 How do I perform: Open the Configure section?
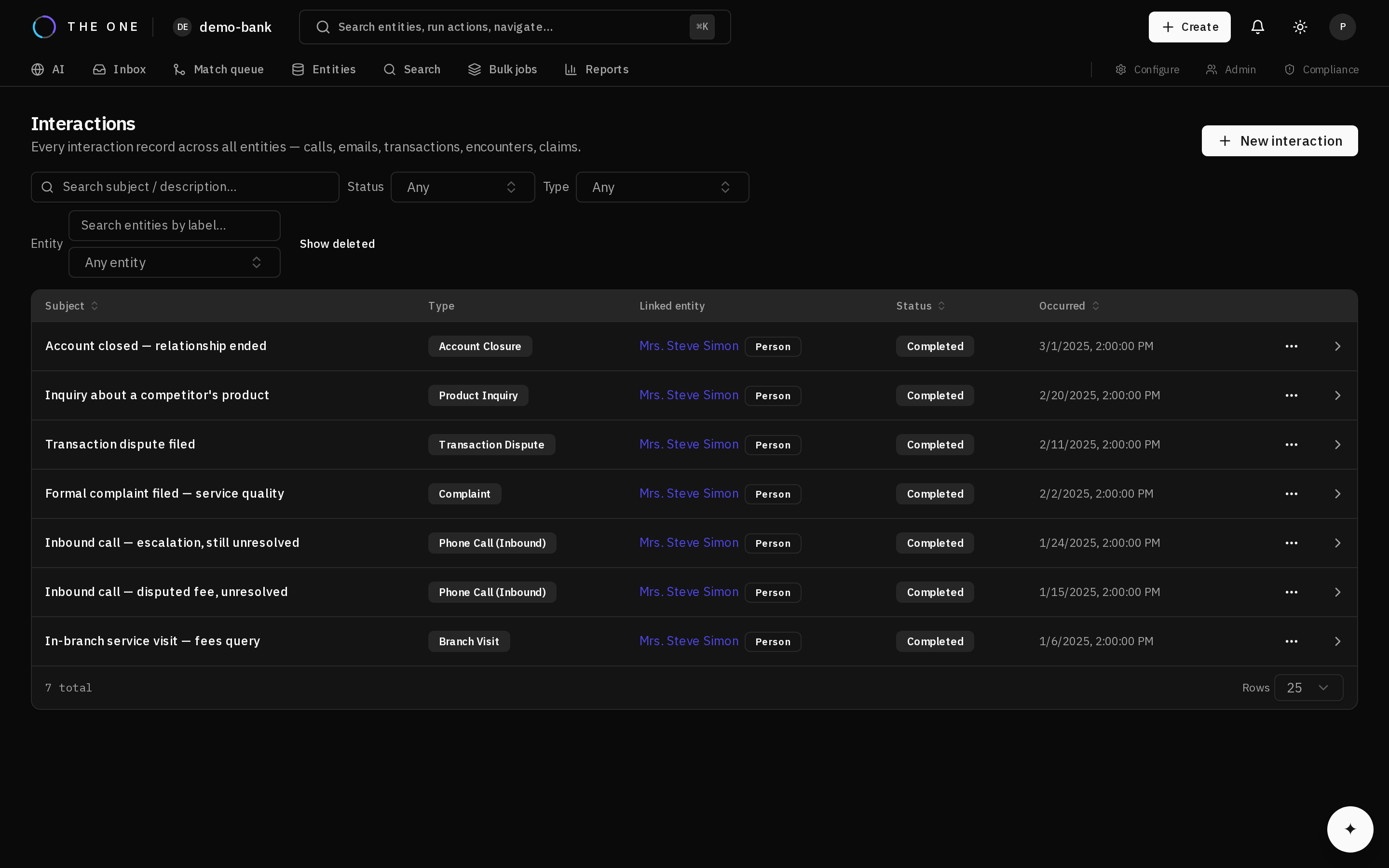click(1147, 69)
